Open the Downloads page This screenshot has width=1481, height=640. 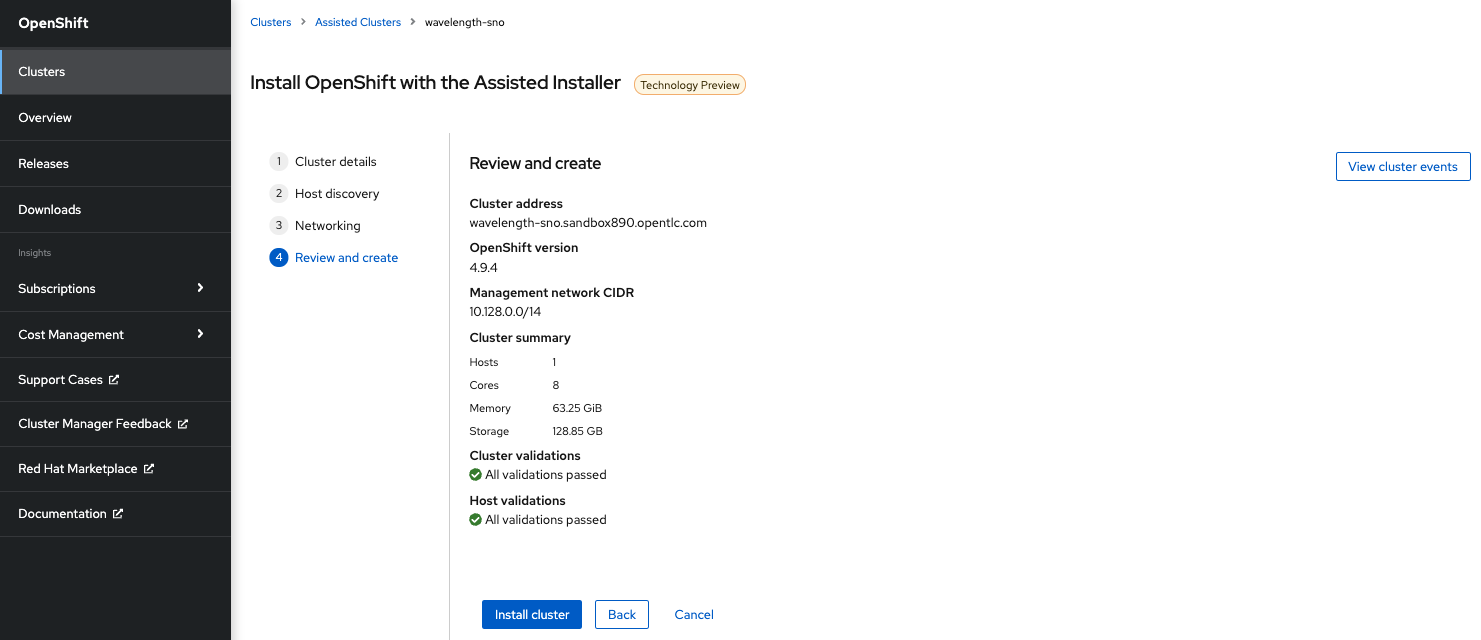click(49, 209)
